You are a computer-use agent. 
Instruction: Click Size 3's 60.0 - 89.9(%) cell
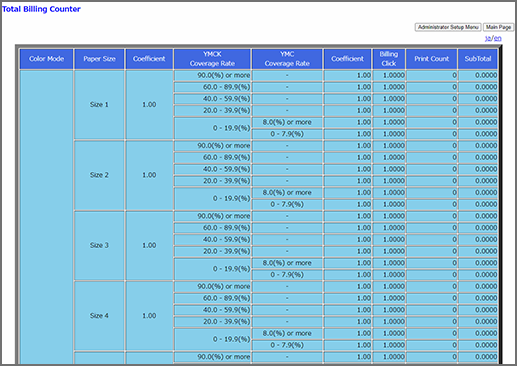tap(212, 228)
